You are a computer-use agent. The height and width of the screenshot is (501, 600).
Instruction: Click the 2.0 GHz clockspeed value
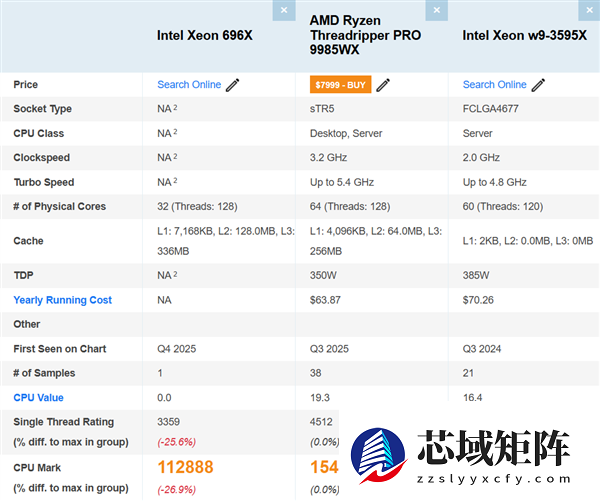tap(481, 158)
